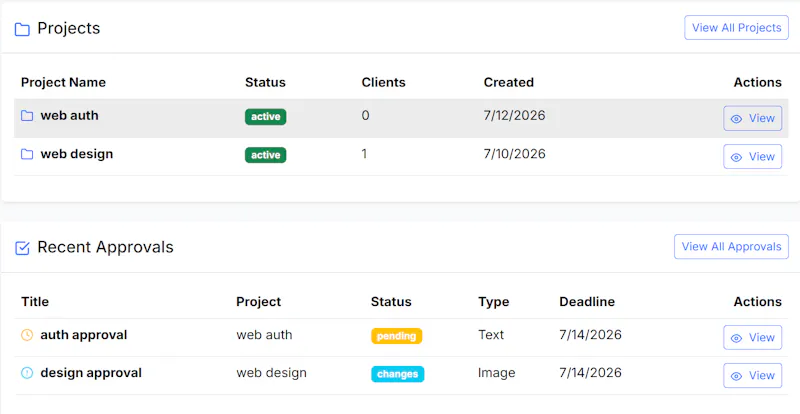Click web auth in approvals Project column
Screen dimensions: 800x414
pyautogui.click(x=264, y=335)
